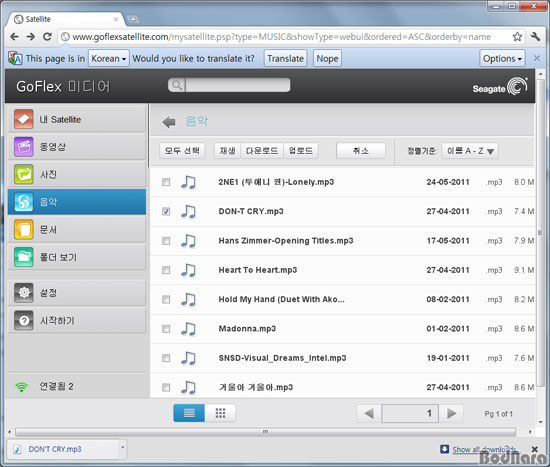Viewport: 550px width, 467px height.
Task: Bookmark page with the star icon
Action: 517,36
